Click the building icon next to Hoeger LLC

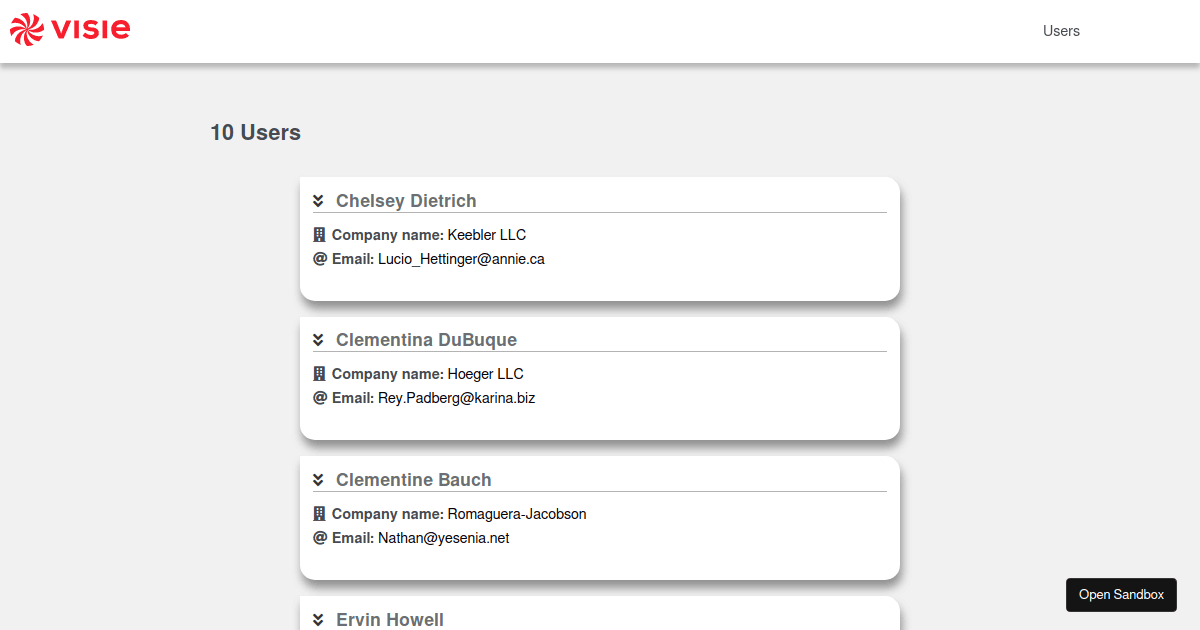(320, 374)
